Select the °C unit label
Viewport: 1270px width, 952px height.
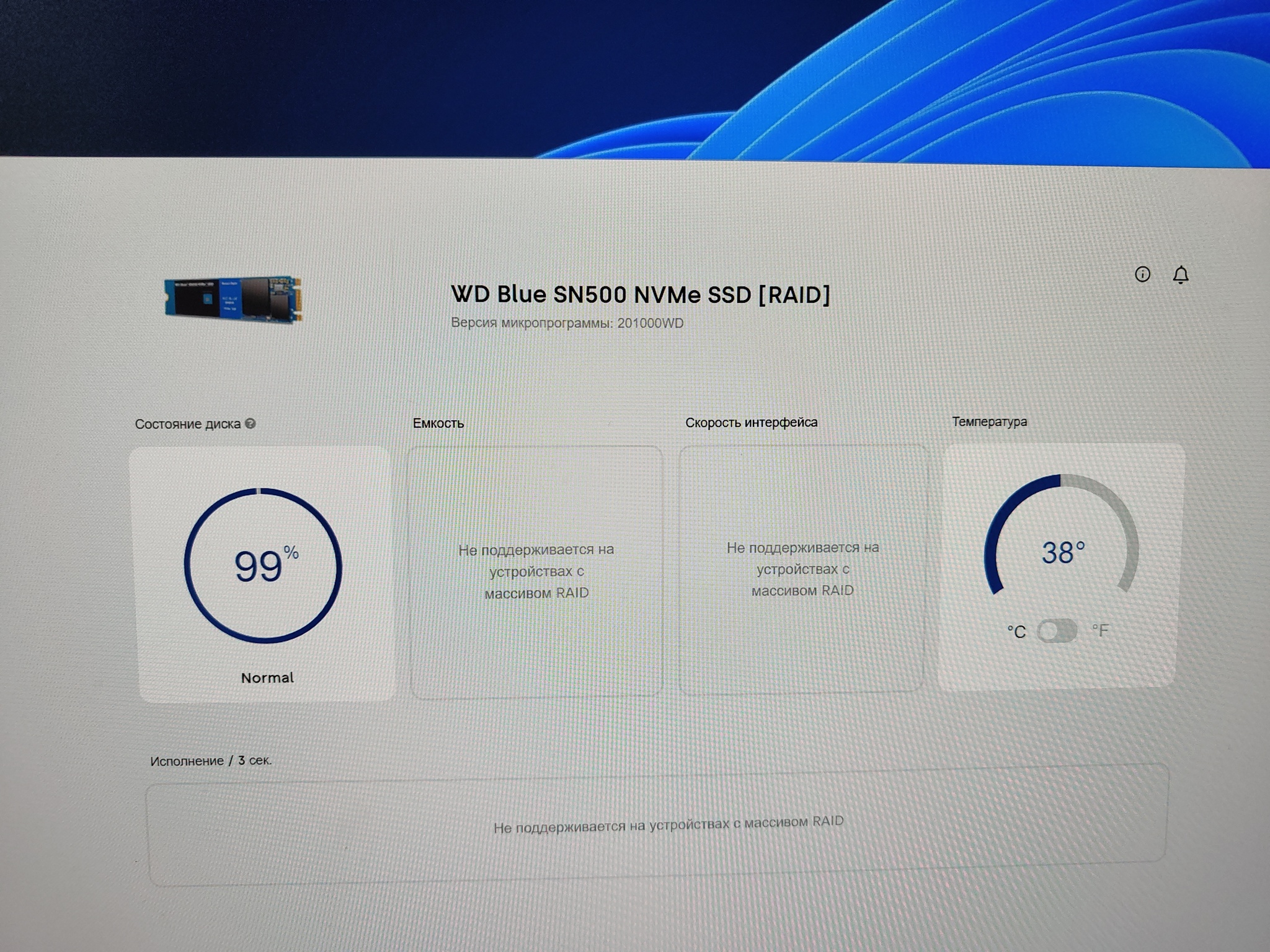pos(1016,632)
